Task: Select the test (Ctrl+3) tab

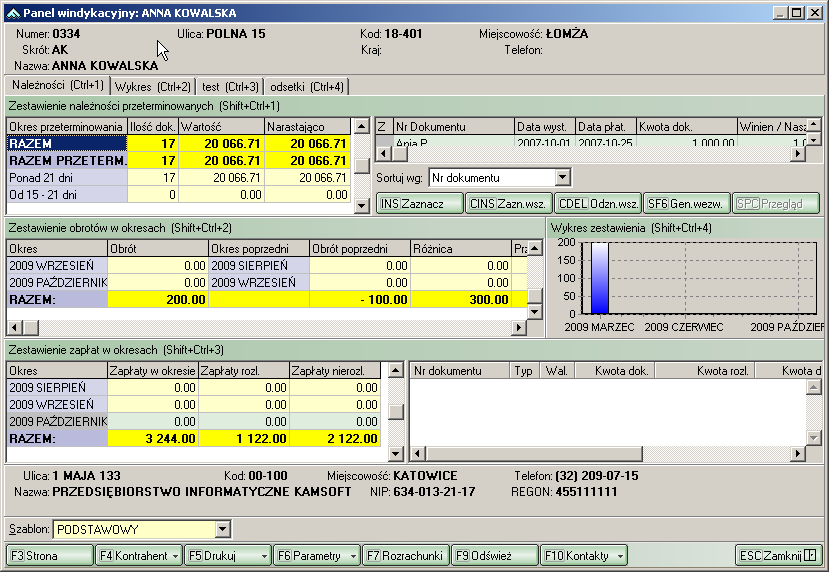Action: tap(230, 87)
